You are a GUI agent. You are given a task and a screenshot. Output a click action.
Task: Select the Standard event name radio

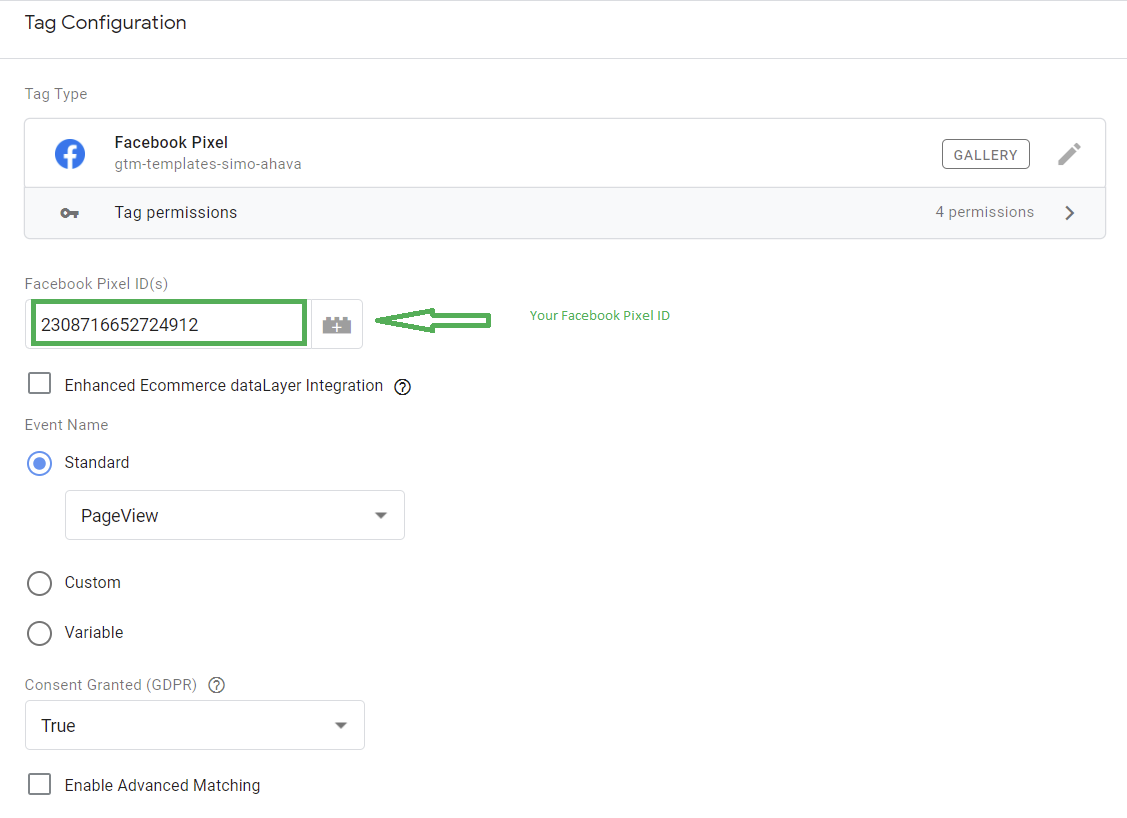(40, 463)
